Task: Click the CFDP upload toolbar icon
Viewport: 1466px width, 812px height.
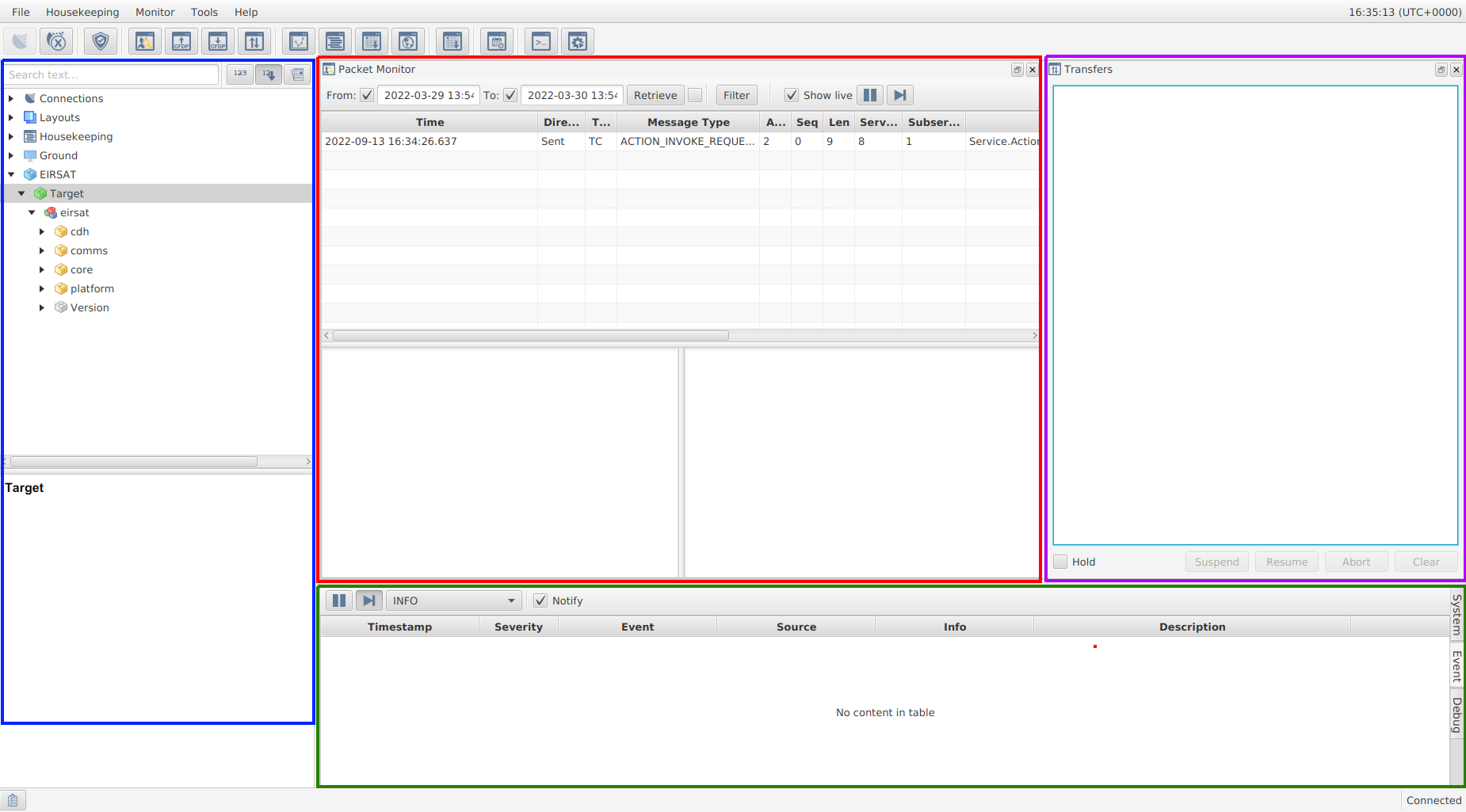Action: click(x=181, y=41)
